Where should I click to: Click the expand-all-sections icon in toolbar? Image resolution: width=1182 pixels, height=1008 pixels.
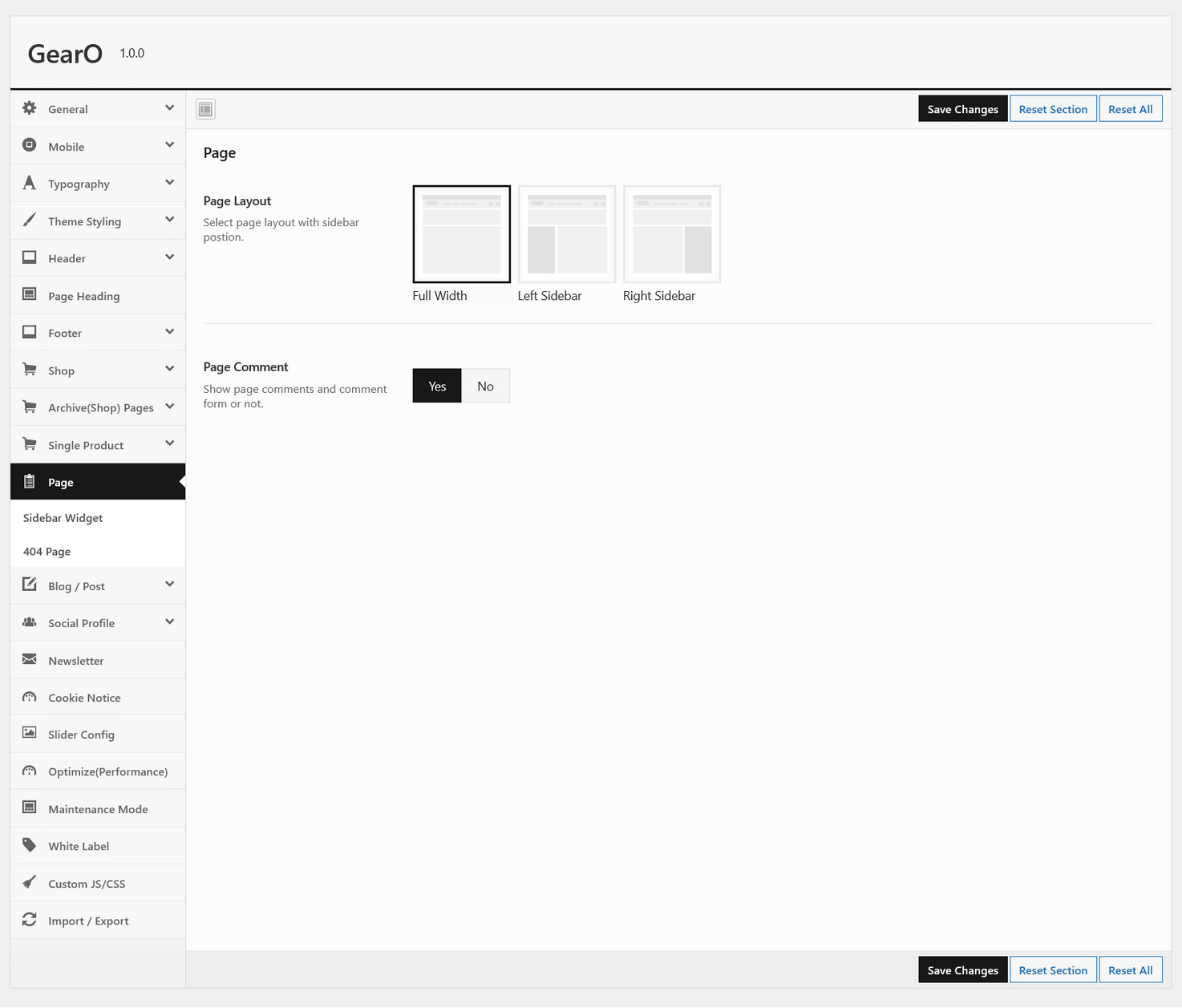[x=205, y=109]
